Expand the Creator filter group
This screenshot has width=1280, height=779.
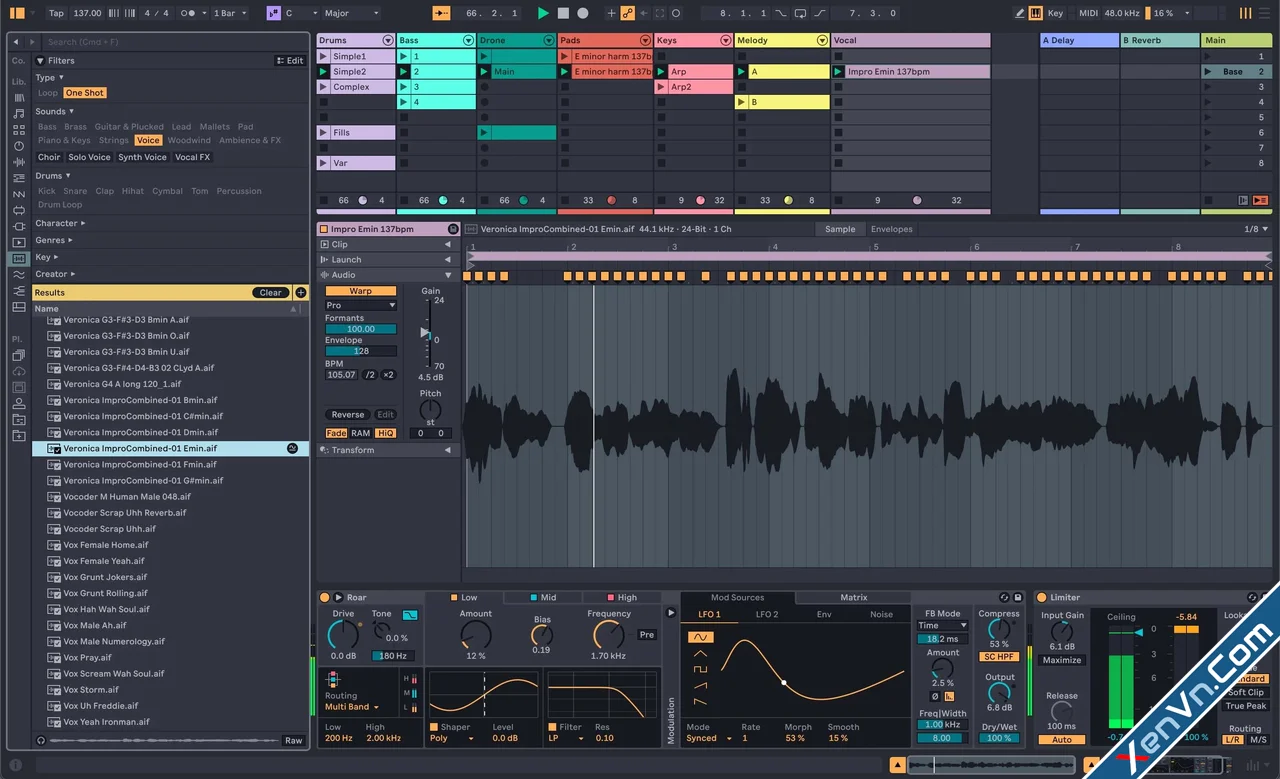[x=55, y=274]
